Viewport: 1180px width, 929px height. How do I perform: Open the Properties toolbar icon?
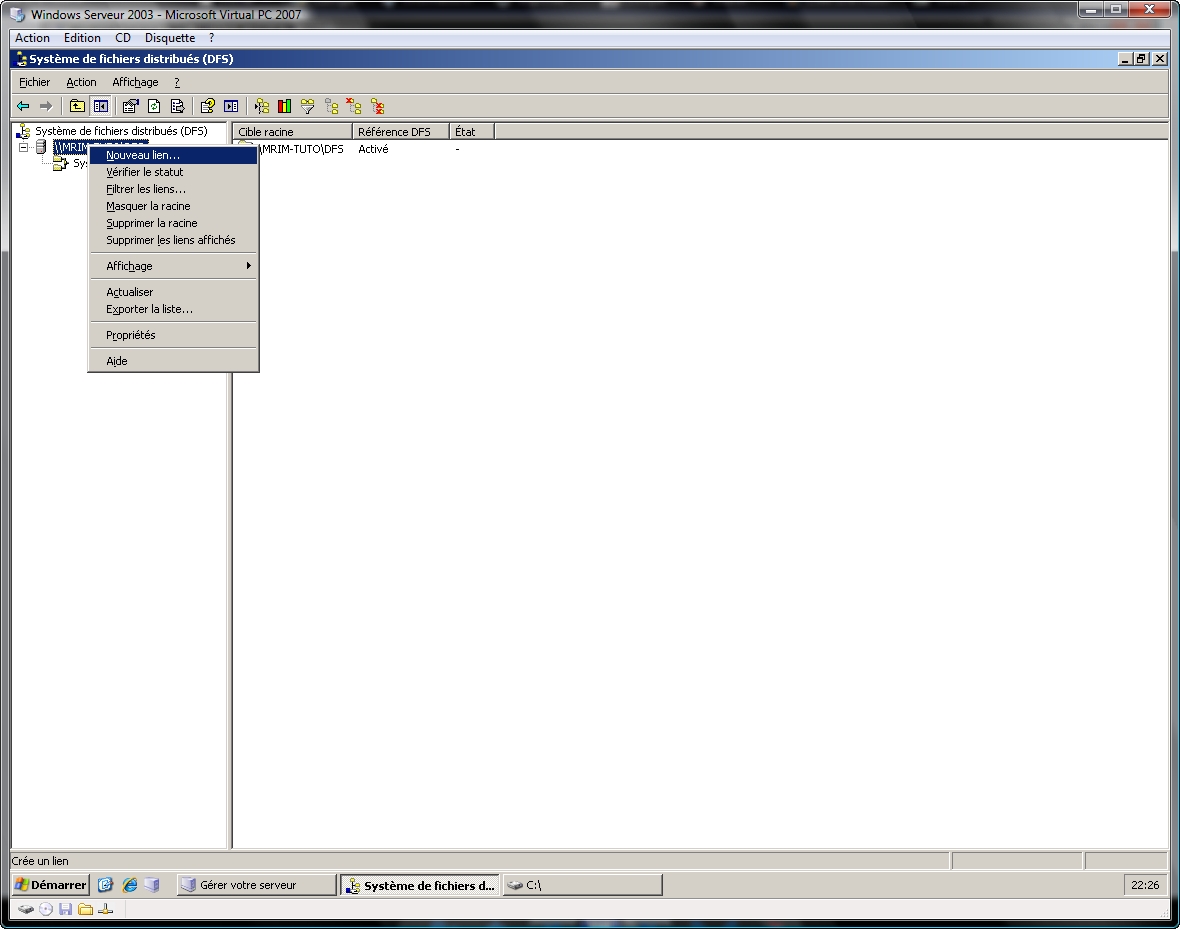(130, 106)
